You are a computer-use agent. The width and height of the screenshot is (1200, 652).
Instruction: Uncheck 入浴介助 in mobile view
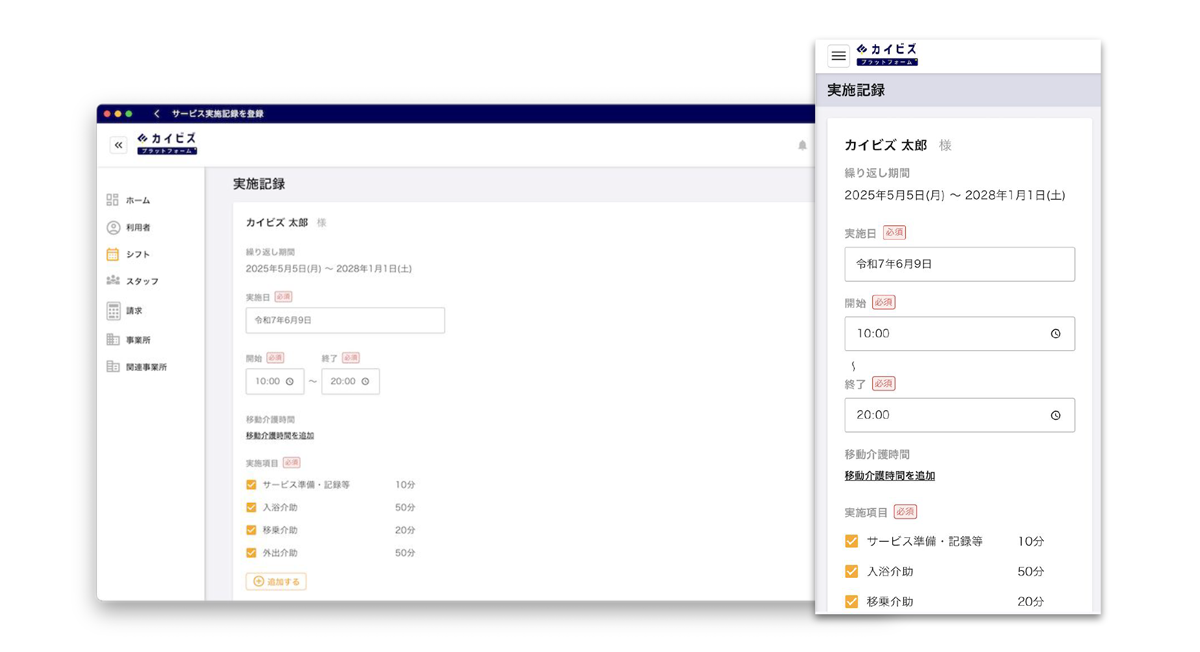pyautogui.click(x=851, y=571)
